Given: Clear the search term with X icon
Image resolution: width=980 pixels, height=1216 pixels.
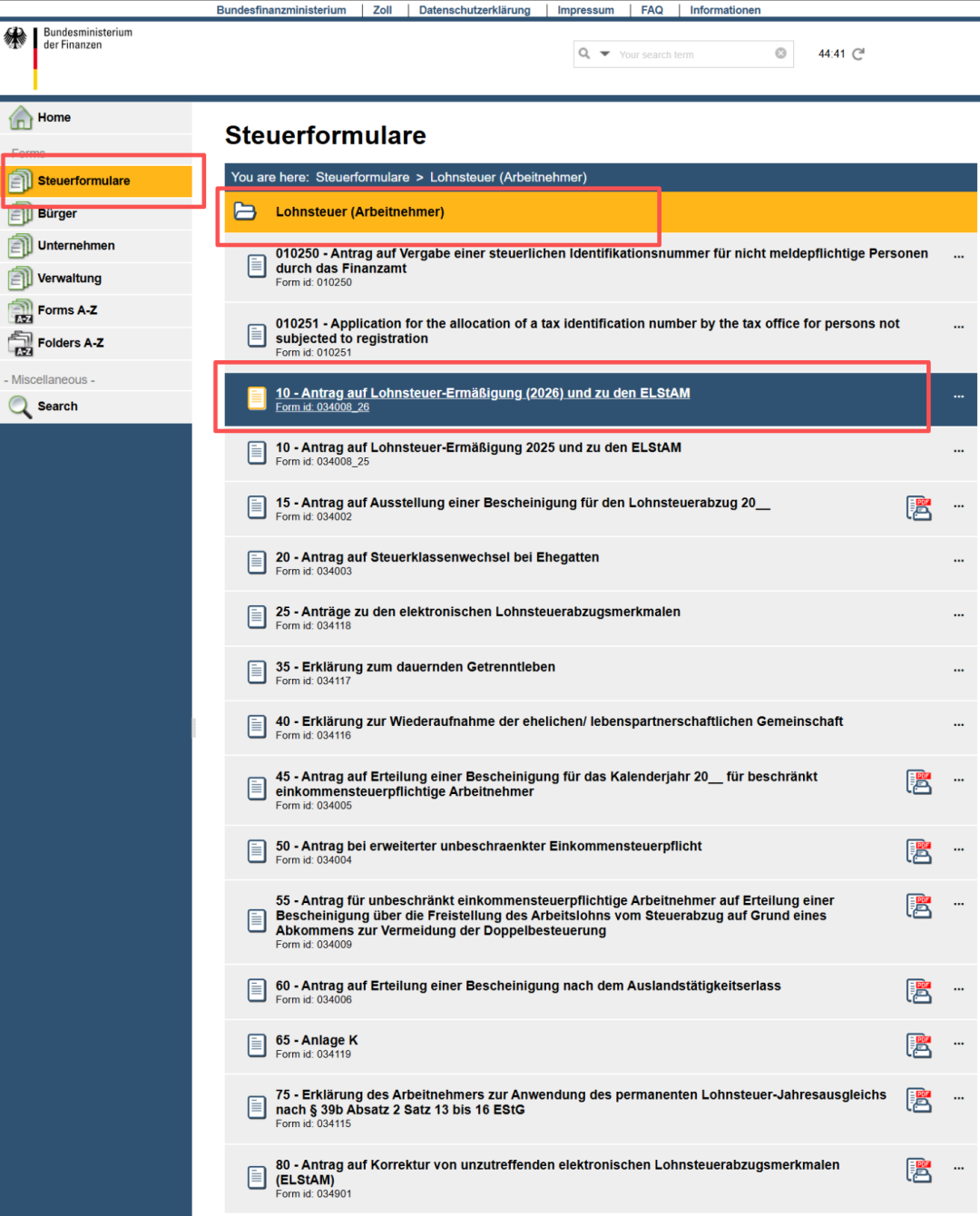Looking at the screenshot, I should click(x=780, y=54).
